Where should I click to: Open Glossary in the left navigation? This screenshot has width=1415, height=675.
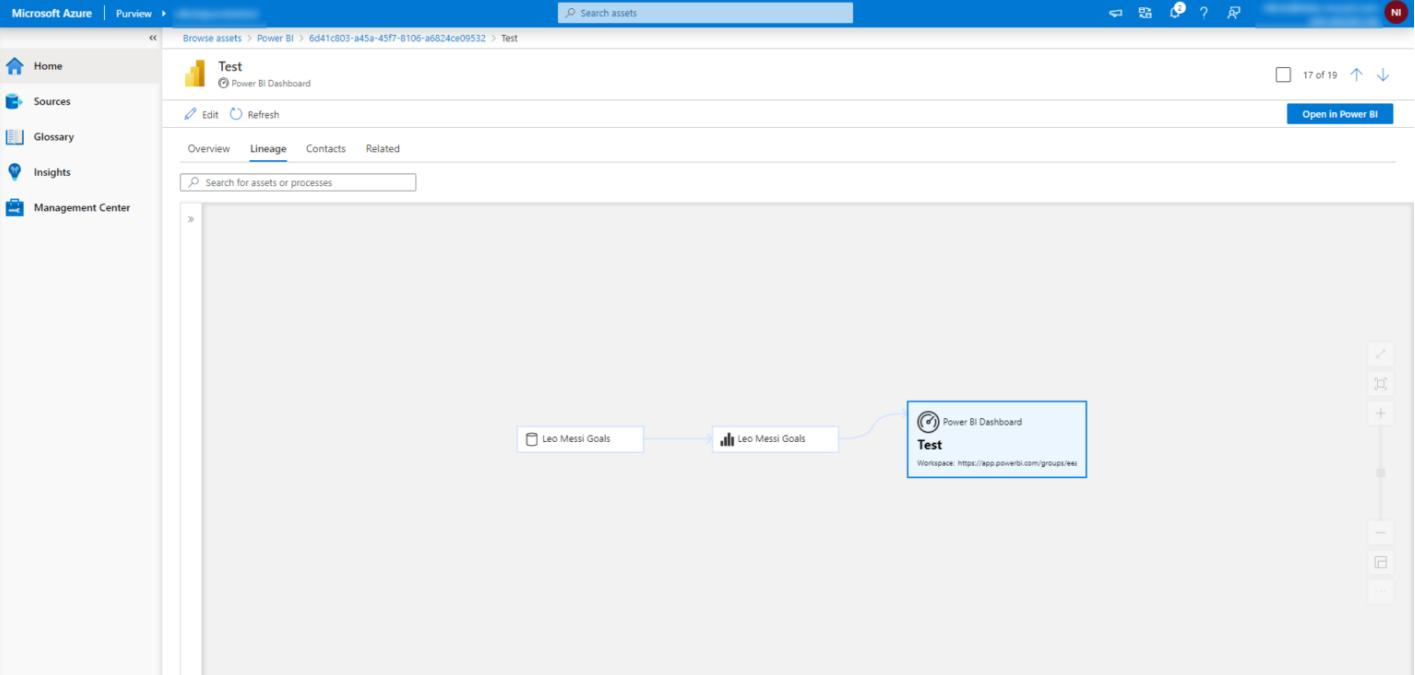tap(80, 137)
